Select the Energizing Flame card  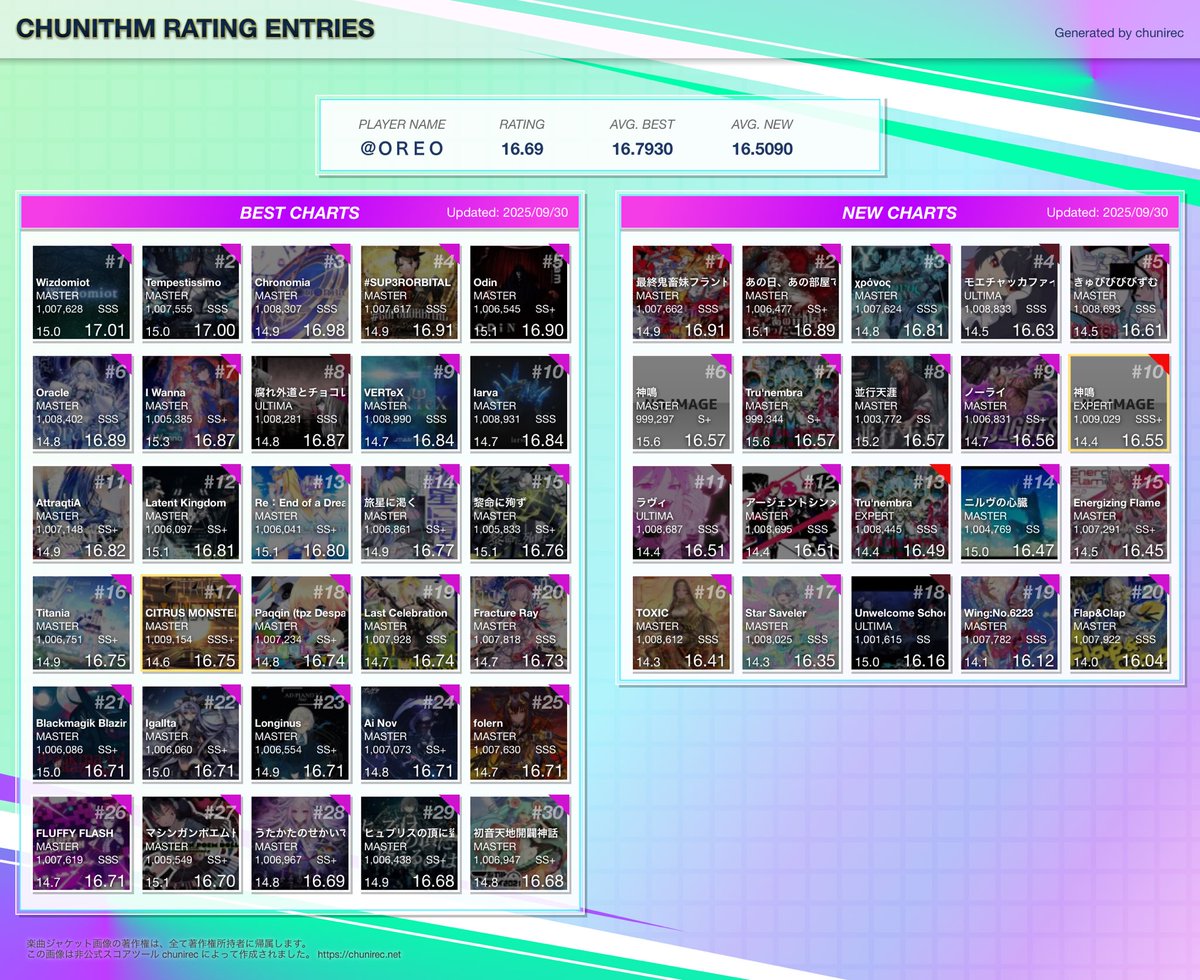click(1119, 513)
